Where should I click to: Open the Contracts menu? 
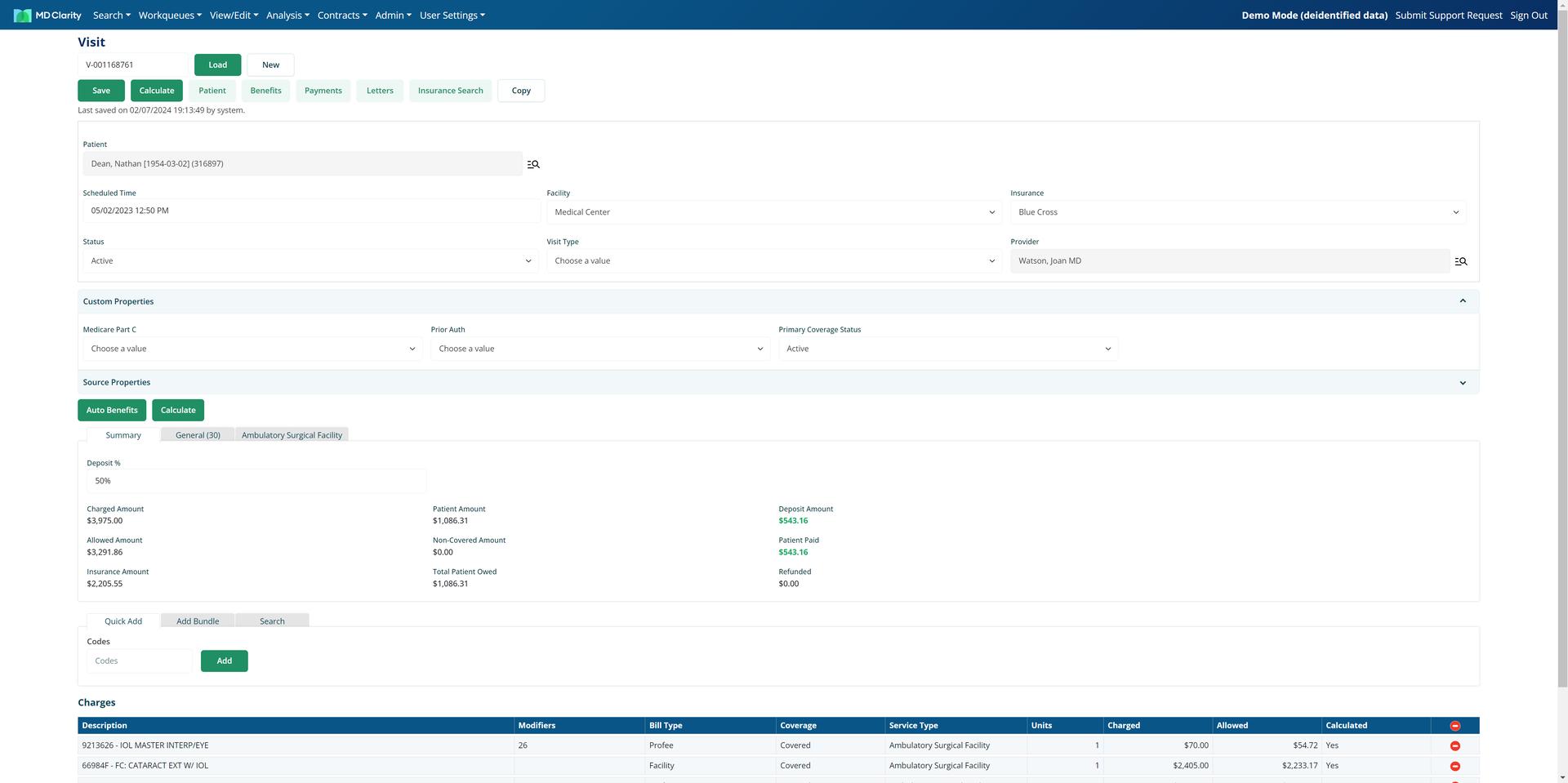pyautogui.click(x=342, y=16)
